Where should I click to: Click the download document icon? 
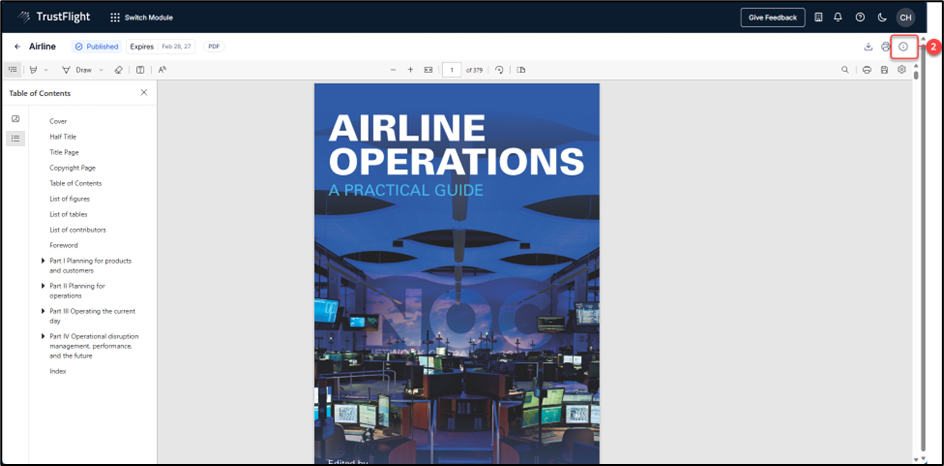pos(868,47)
